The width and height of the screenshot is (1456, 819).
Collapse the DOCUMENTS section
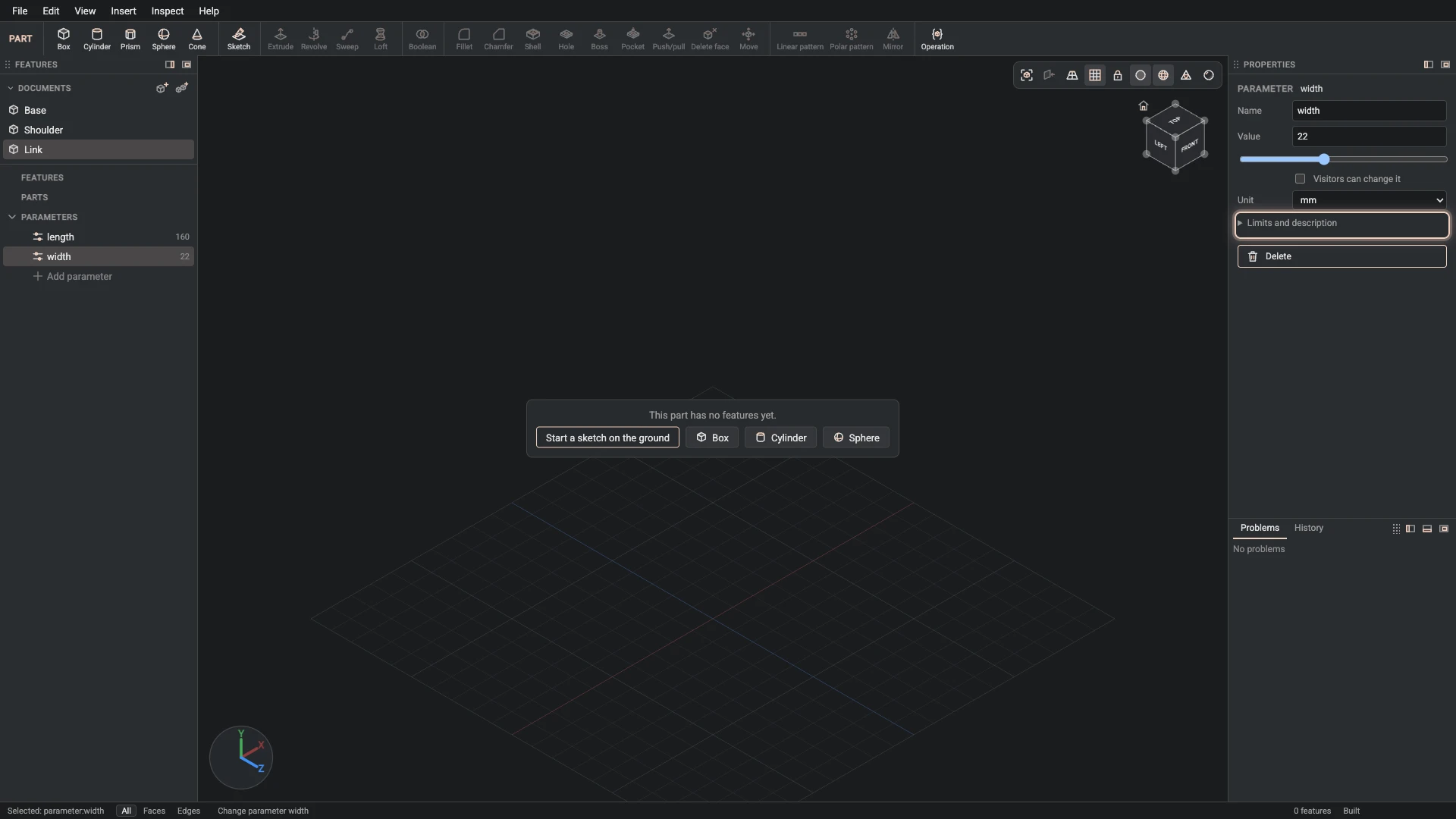tap(11, 88)
